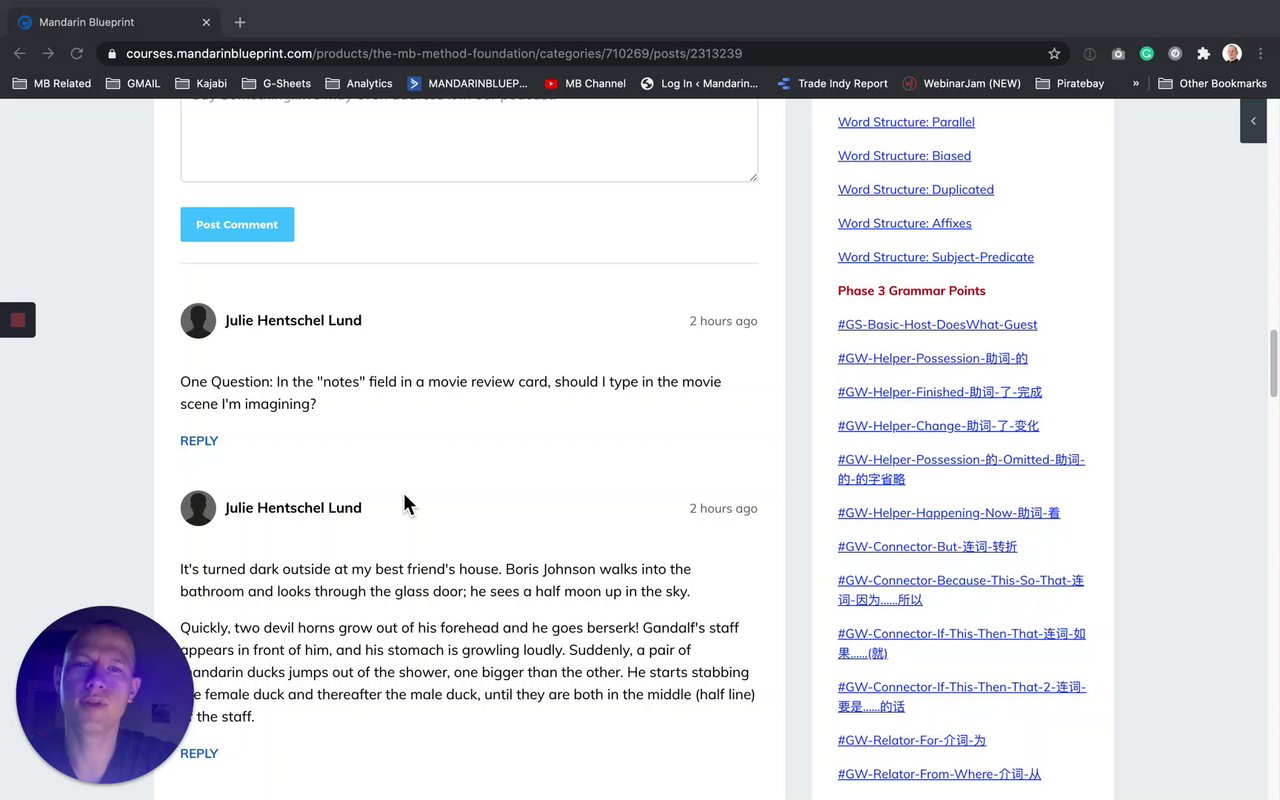Open #GW-Helper-Change-助词-了-变化 link
This screenshot has width=1280, height=800.
[938, 426]
